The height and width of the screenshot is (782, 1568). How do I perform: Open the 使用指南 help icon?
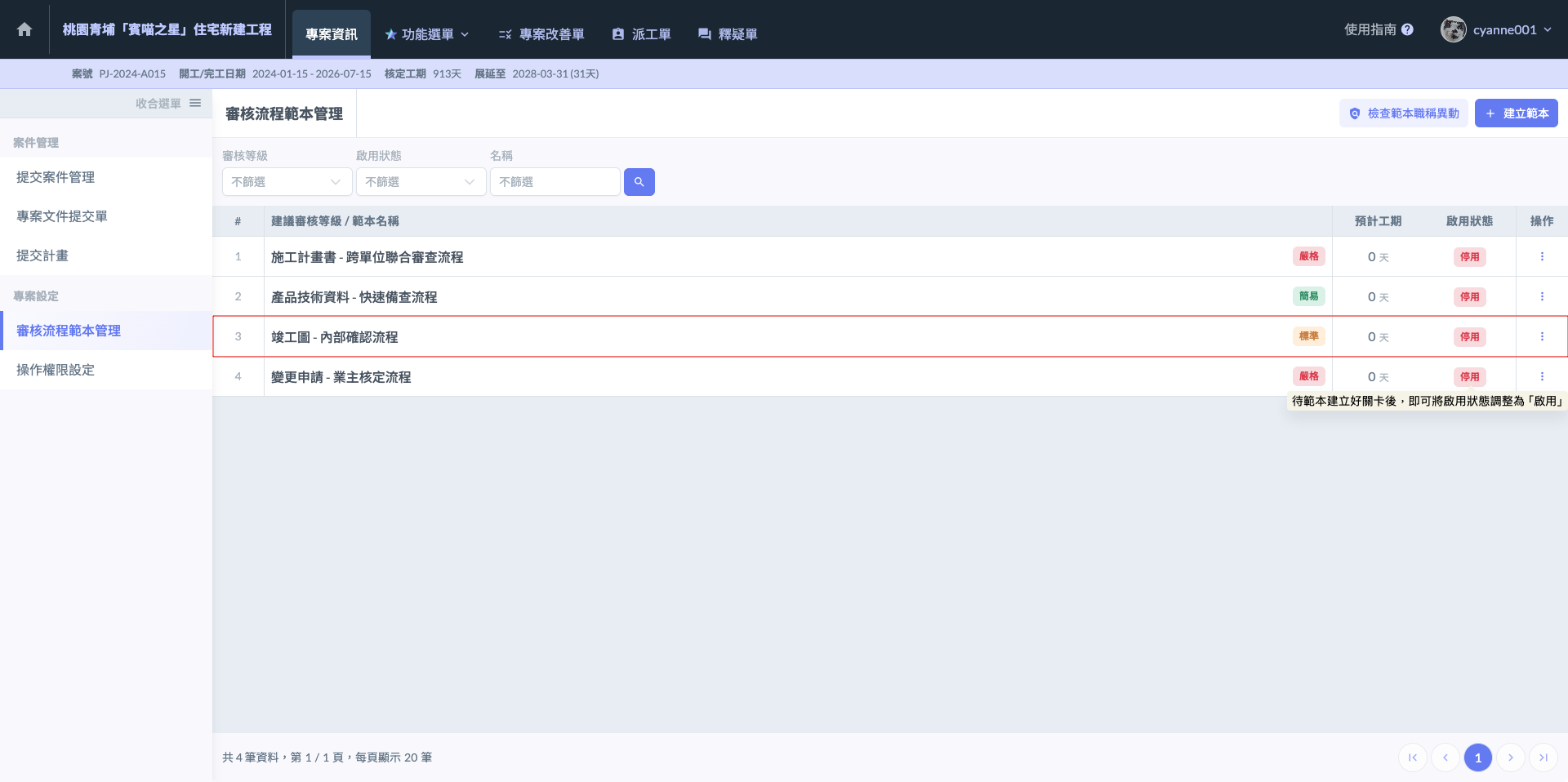(1407, 29)
